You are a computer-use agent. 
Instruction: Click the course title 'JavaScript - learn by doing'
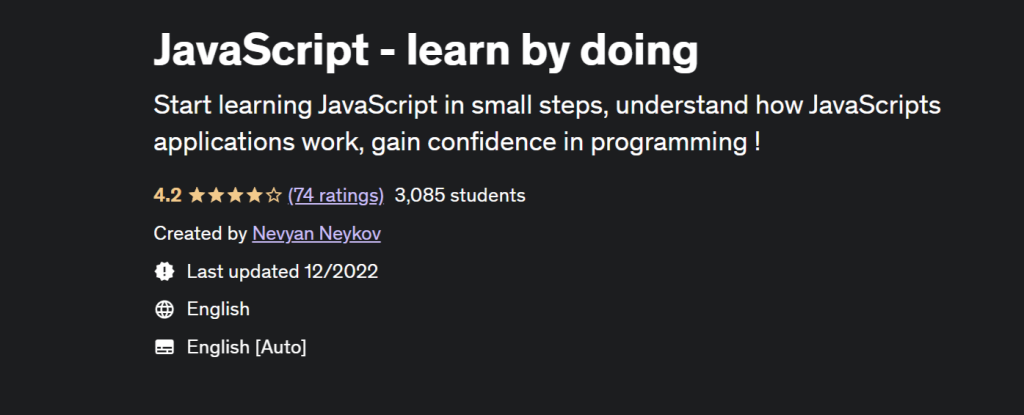point(425,50)
